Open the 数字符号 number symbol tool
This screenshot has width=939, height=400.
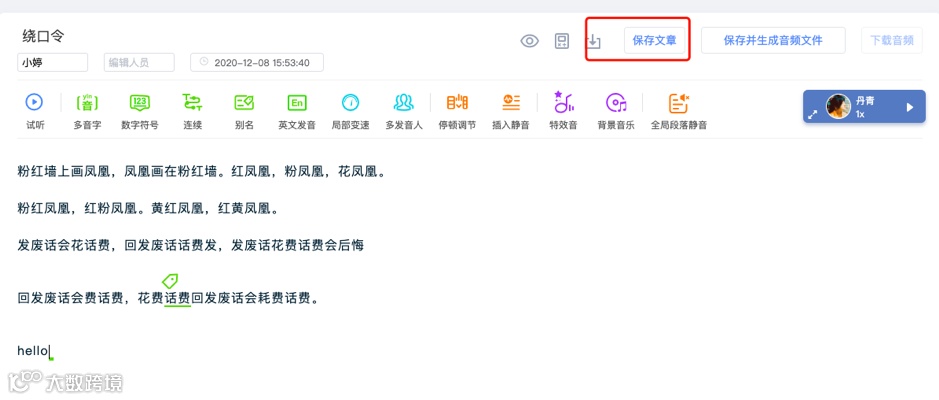[x=140, y=102]
